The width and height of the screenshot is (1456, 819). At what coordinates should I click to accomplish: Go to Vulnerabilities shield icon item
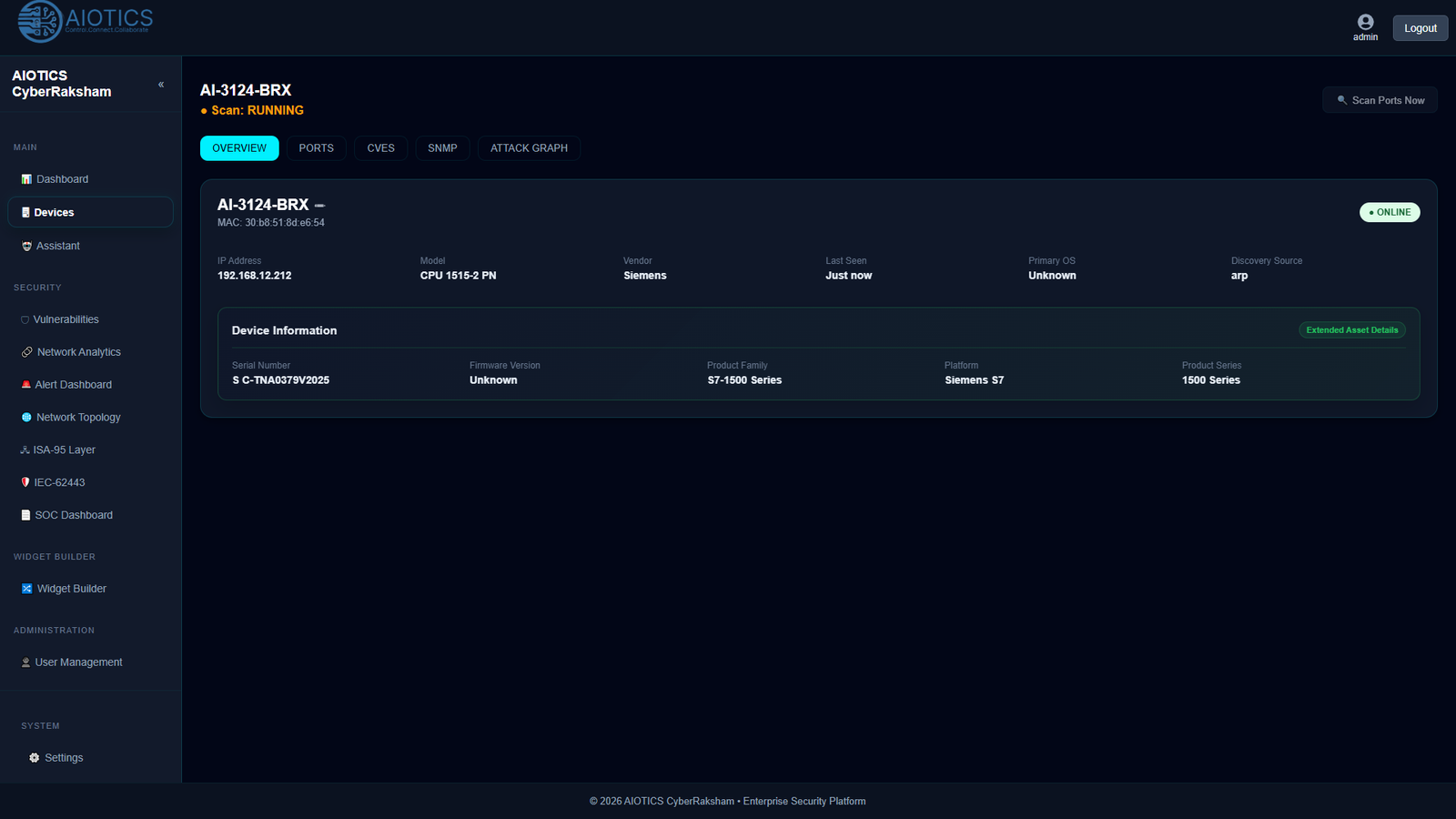click(25, 319)
